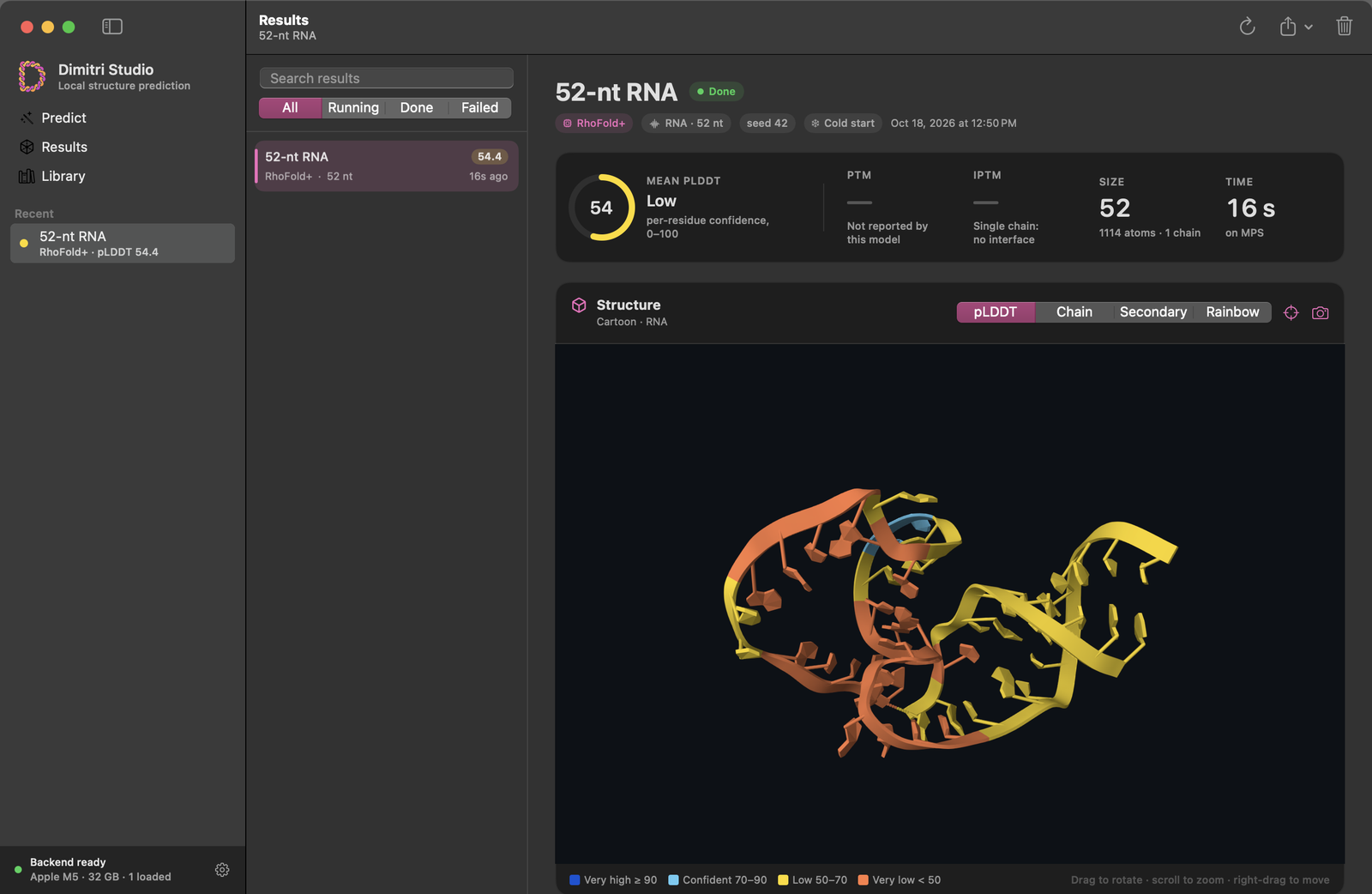Click the Dimitri Studio logo icon

(32, 76)
